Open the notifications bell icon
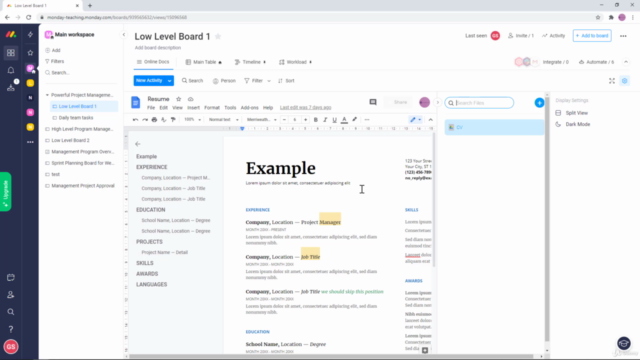The image size is (640, 360). pyautogui.click(x=11, y=70)
